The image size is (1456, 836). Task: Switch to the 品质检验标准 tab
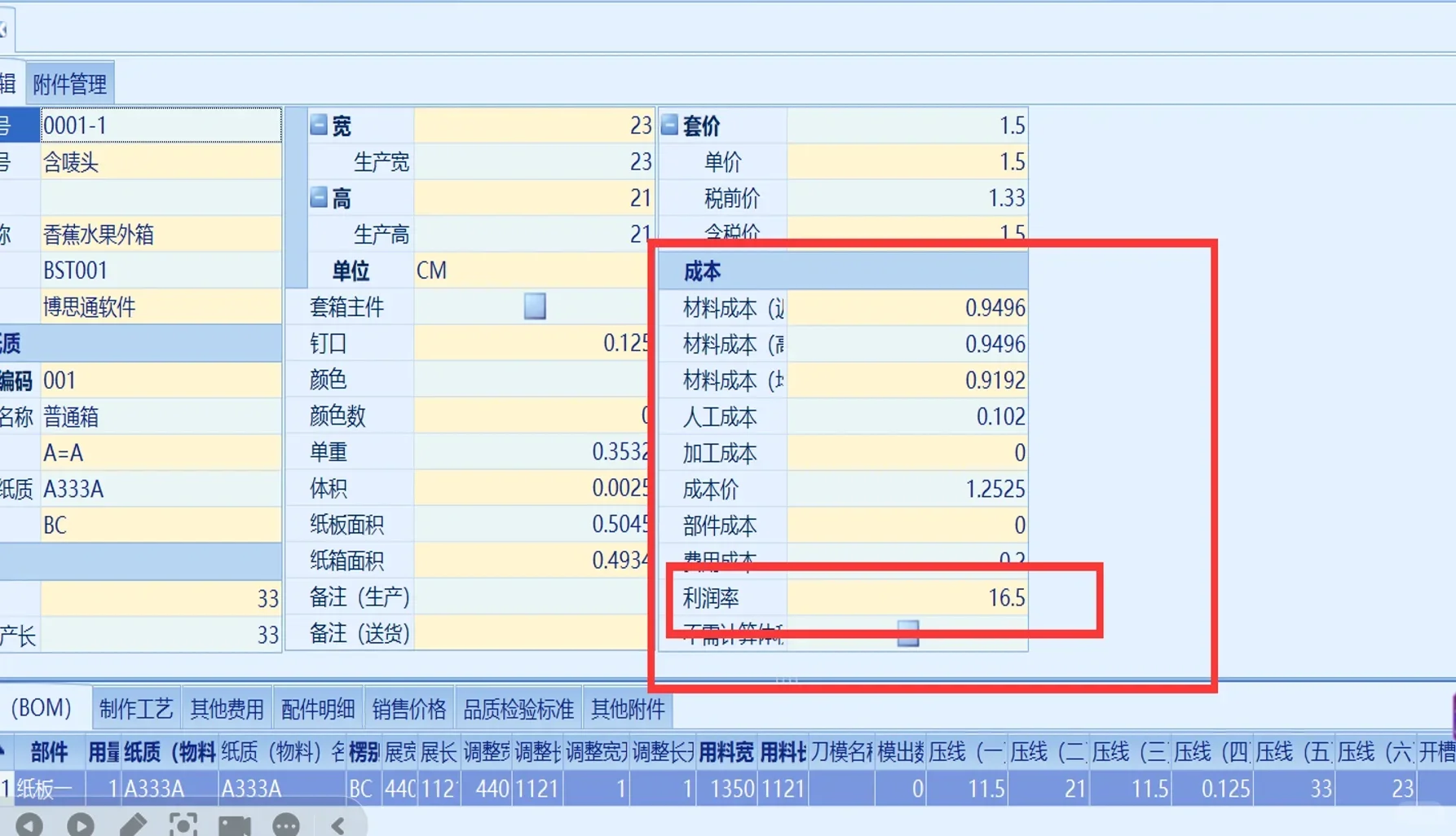click(517, 707)
